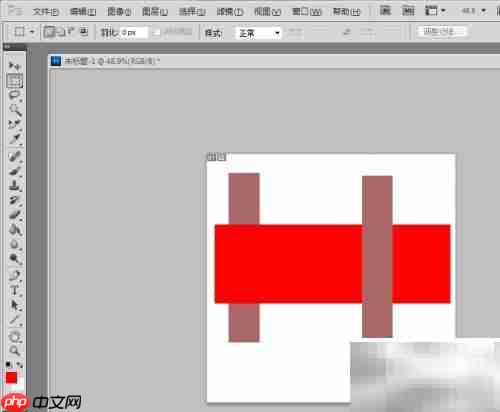Select the Dodge tool
Screen dimensions: 500x412
point(15,259)
